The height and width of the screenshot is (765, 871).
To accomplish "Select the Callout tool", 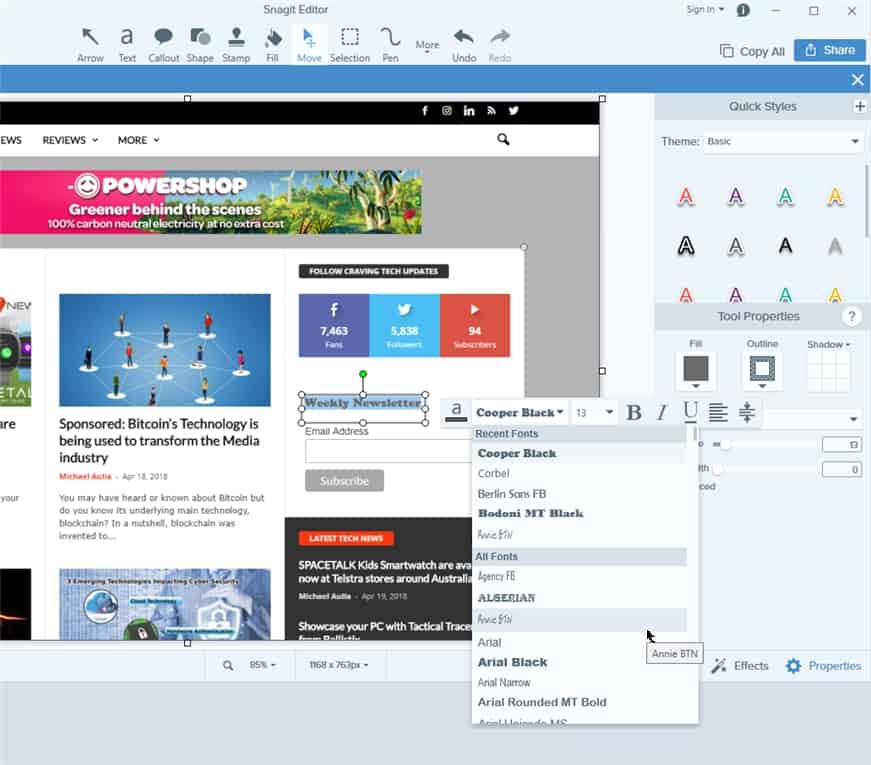I will click(163, 45).
